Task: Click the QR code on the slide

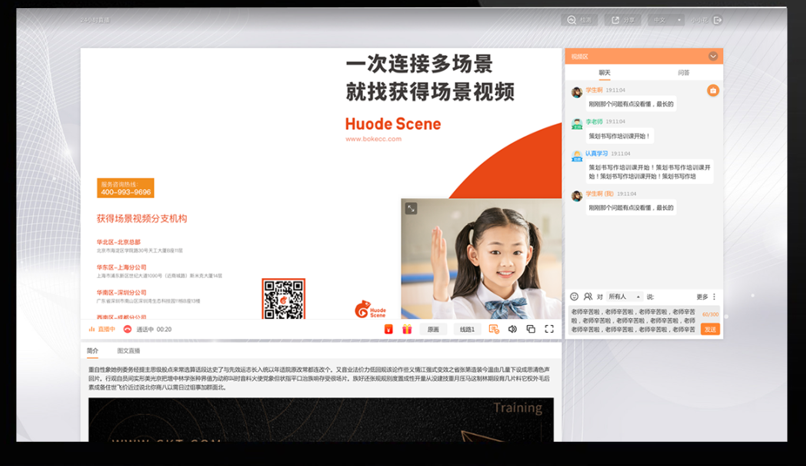Action: [283, 299]
